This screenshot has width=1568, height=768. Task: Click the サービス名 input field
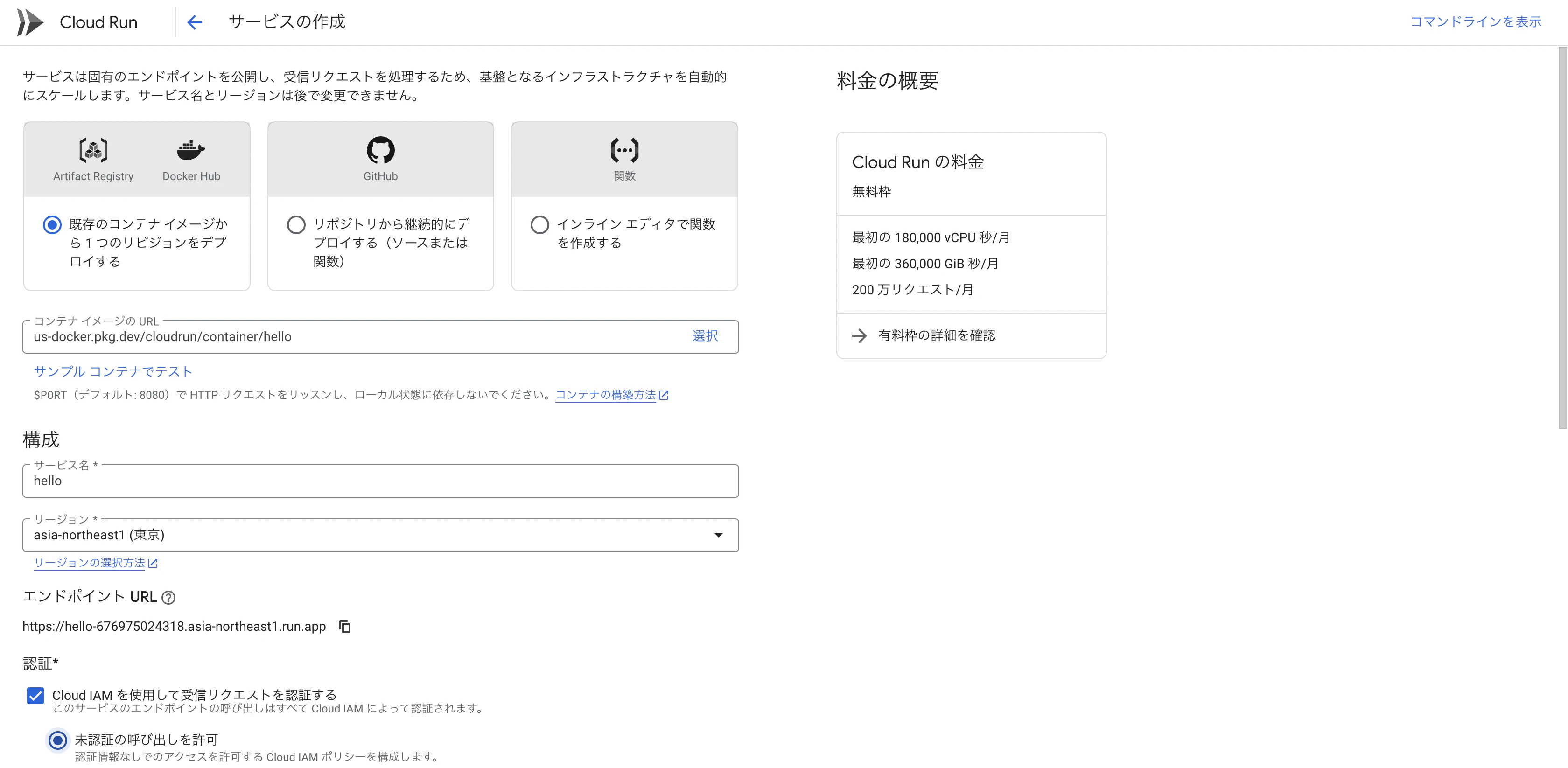(380, 481)
